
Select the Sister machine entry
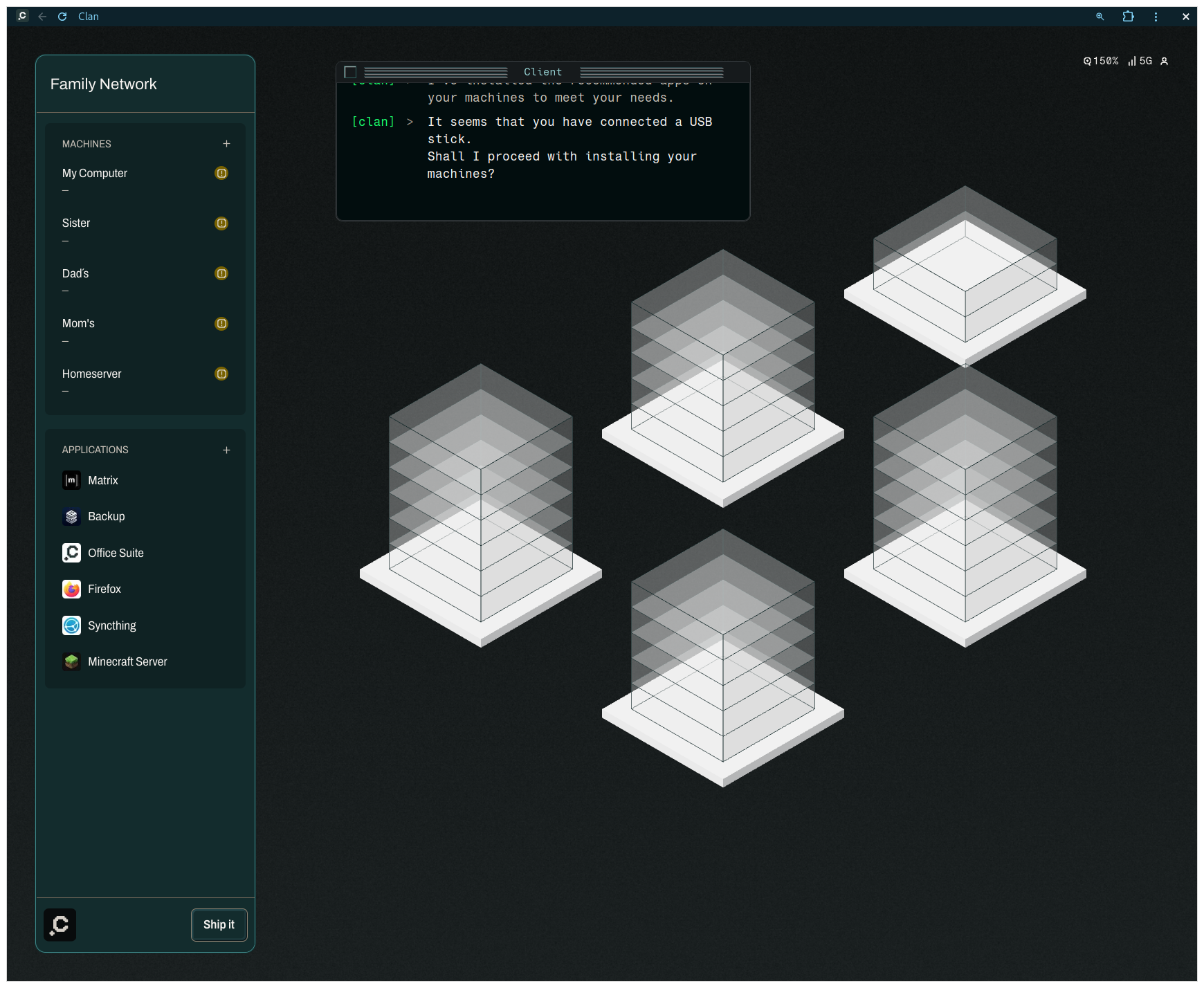tap(76, 223)
